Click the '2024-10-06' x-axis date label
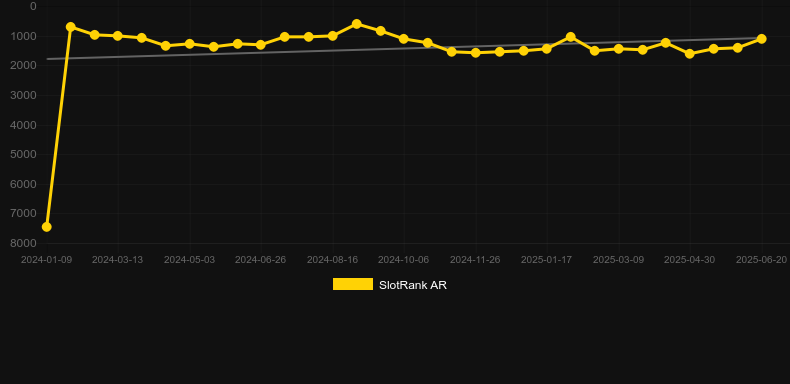 tap(404, 260)
